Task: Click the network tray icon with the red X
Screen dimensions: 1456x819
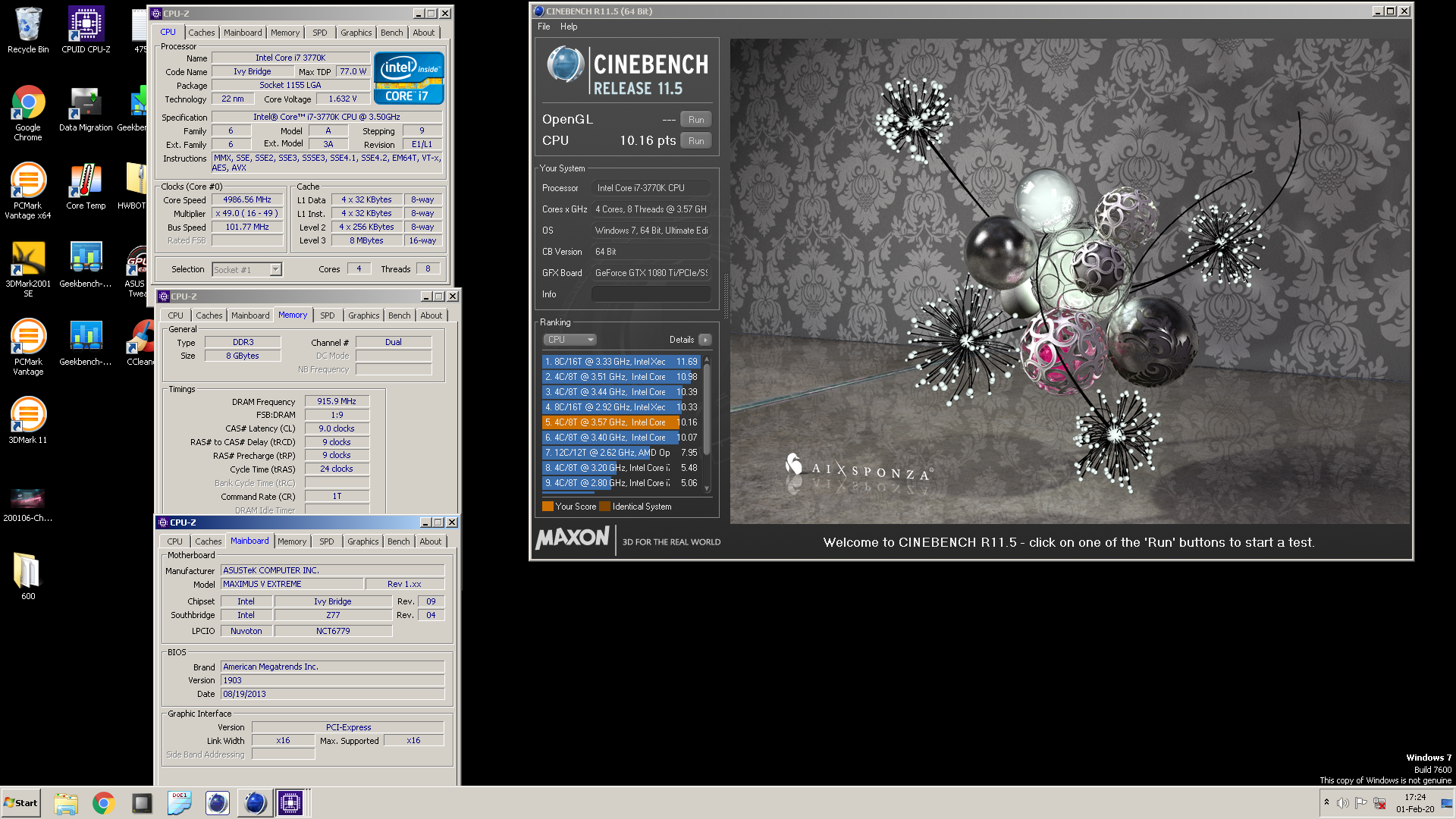Action: 1379,803
